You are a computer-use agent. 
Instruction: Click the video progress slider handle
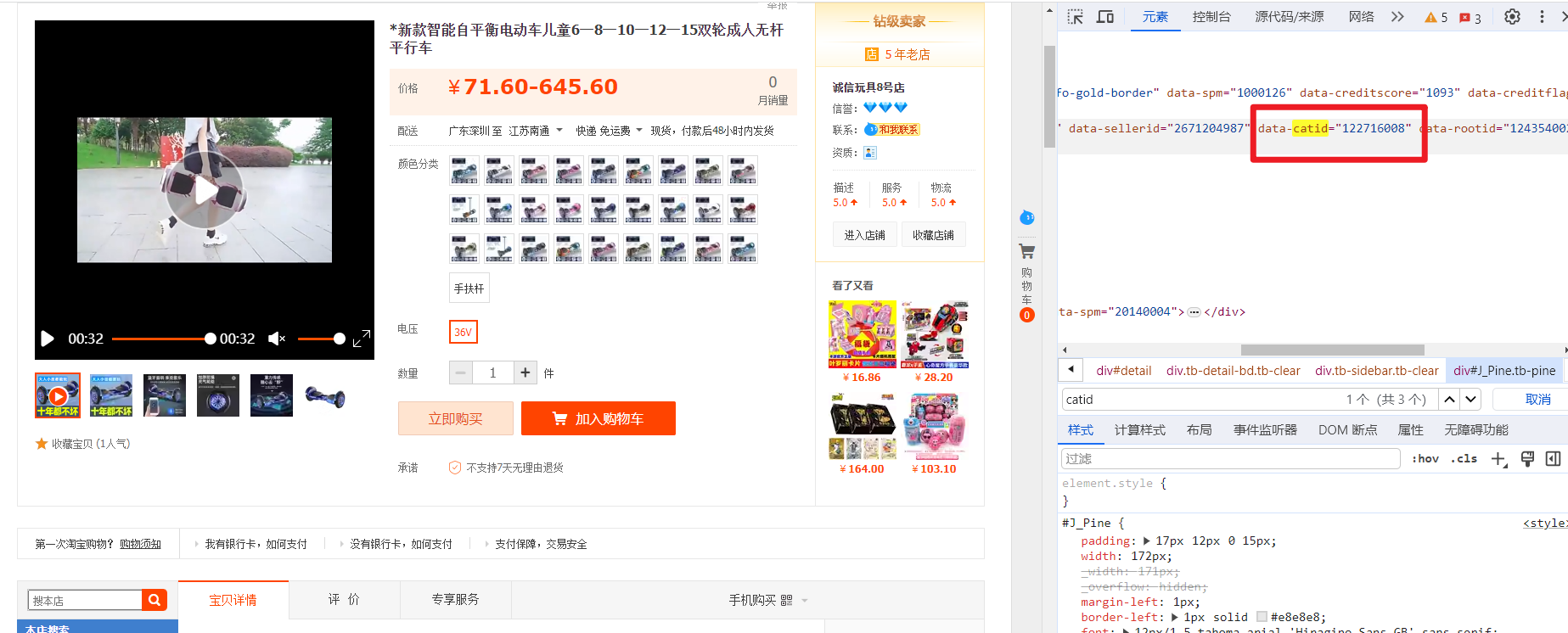click(210, 339)
